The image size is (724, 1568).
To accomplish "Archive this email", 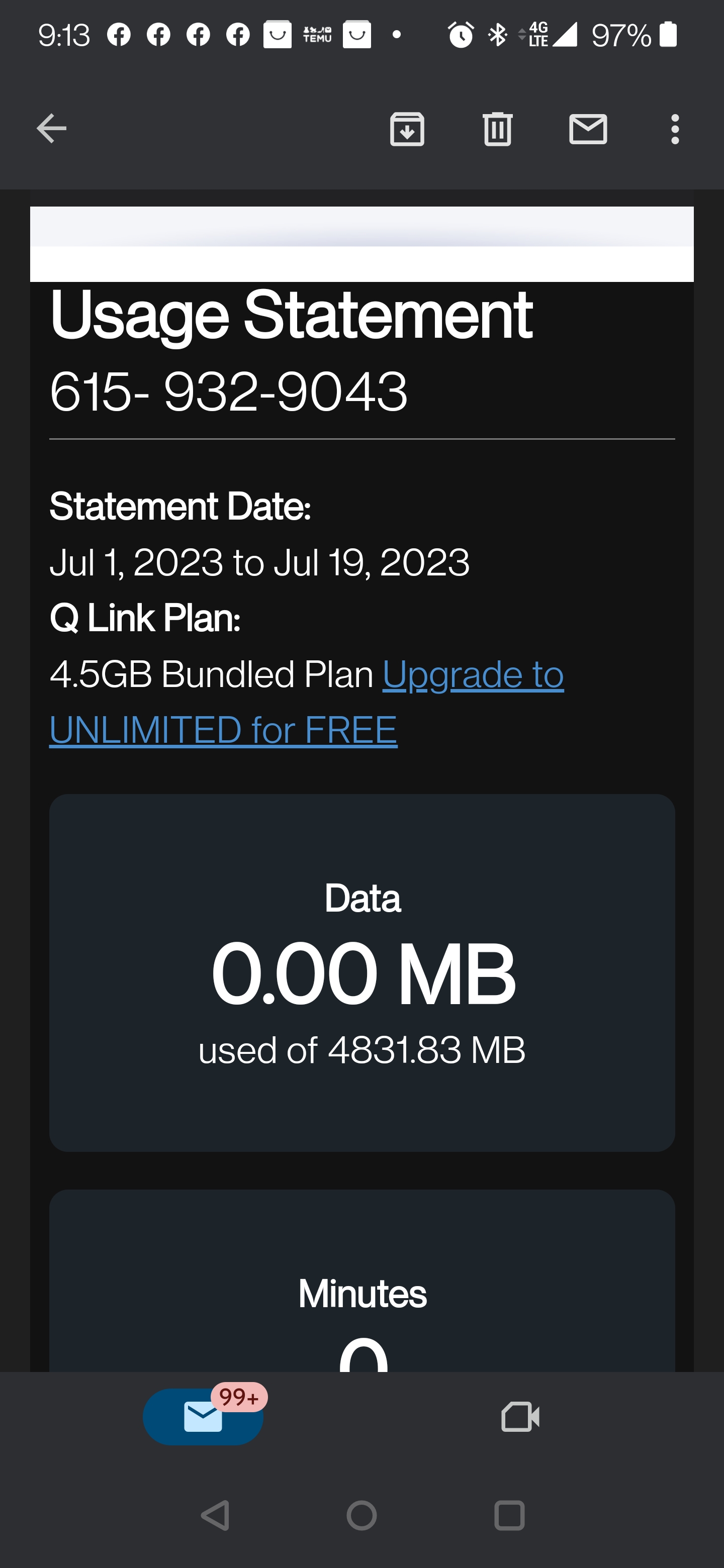I will pyautogui.click(x=407, y=129).
